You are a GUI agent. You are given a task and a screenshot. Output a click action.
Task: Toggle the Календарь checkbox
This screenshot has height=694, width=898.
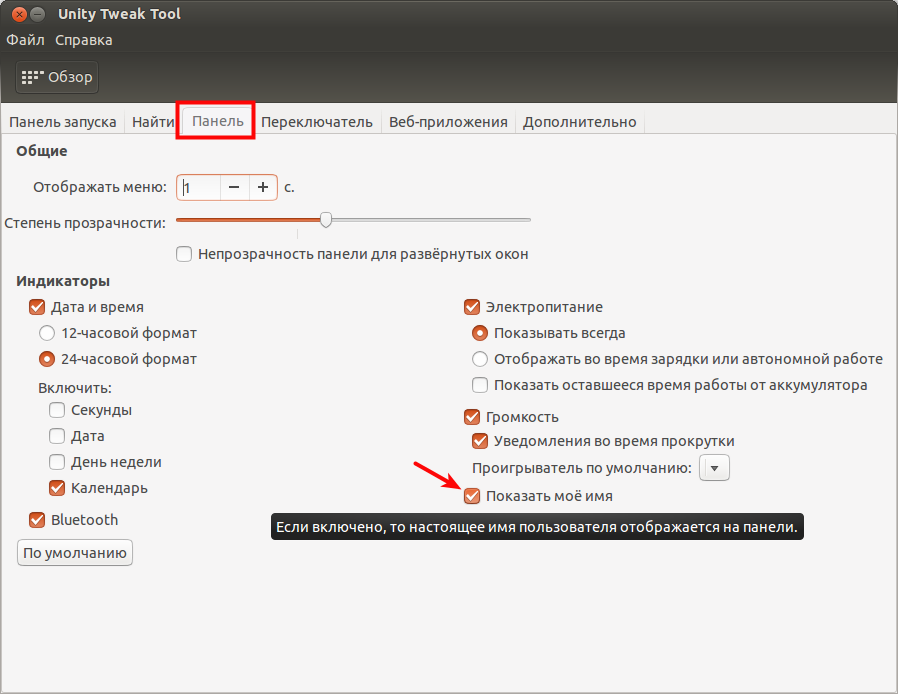tap(57, 488)
